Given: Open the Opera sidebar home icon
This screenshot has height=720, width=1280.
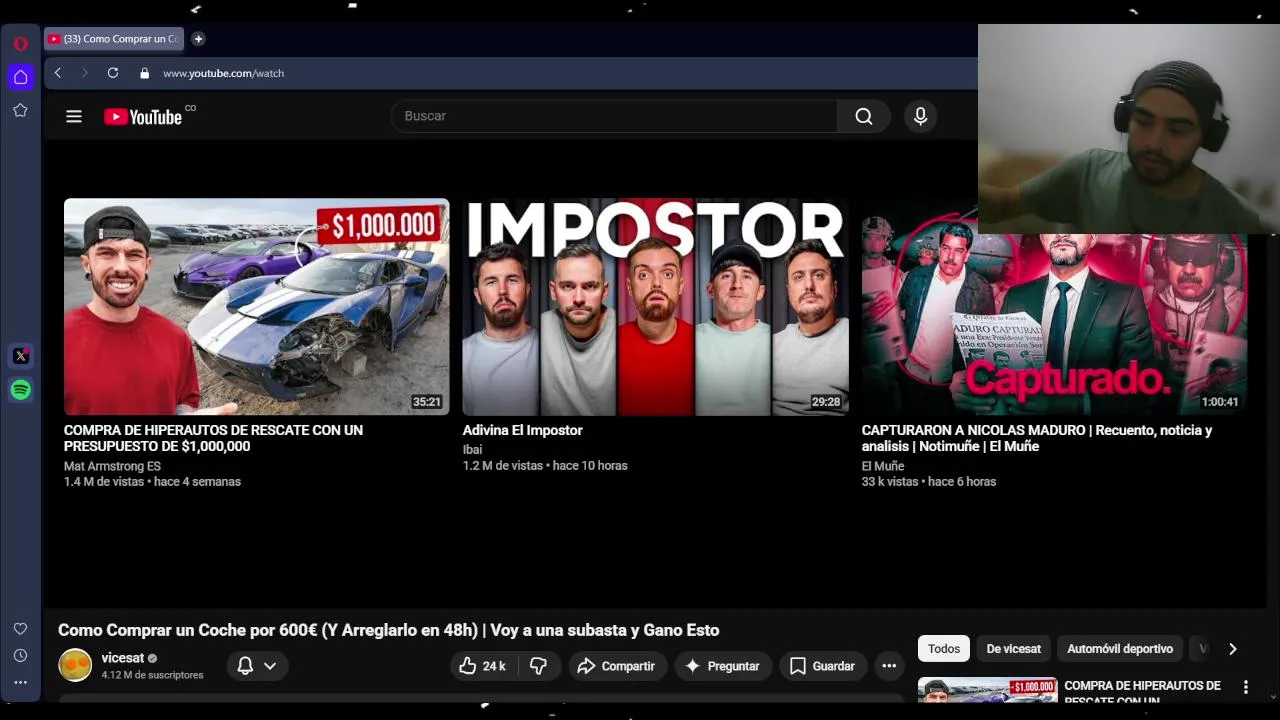Looking at the screenshot, I should [x=20, y=77].
